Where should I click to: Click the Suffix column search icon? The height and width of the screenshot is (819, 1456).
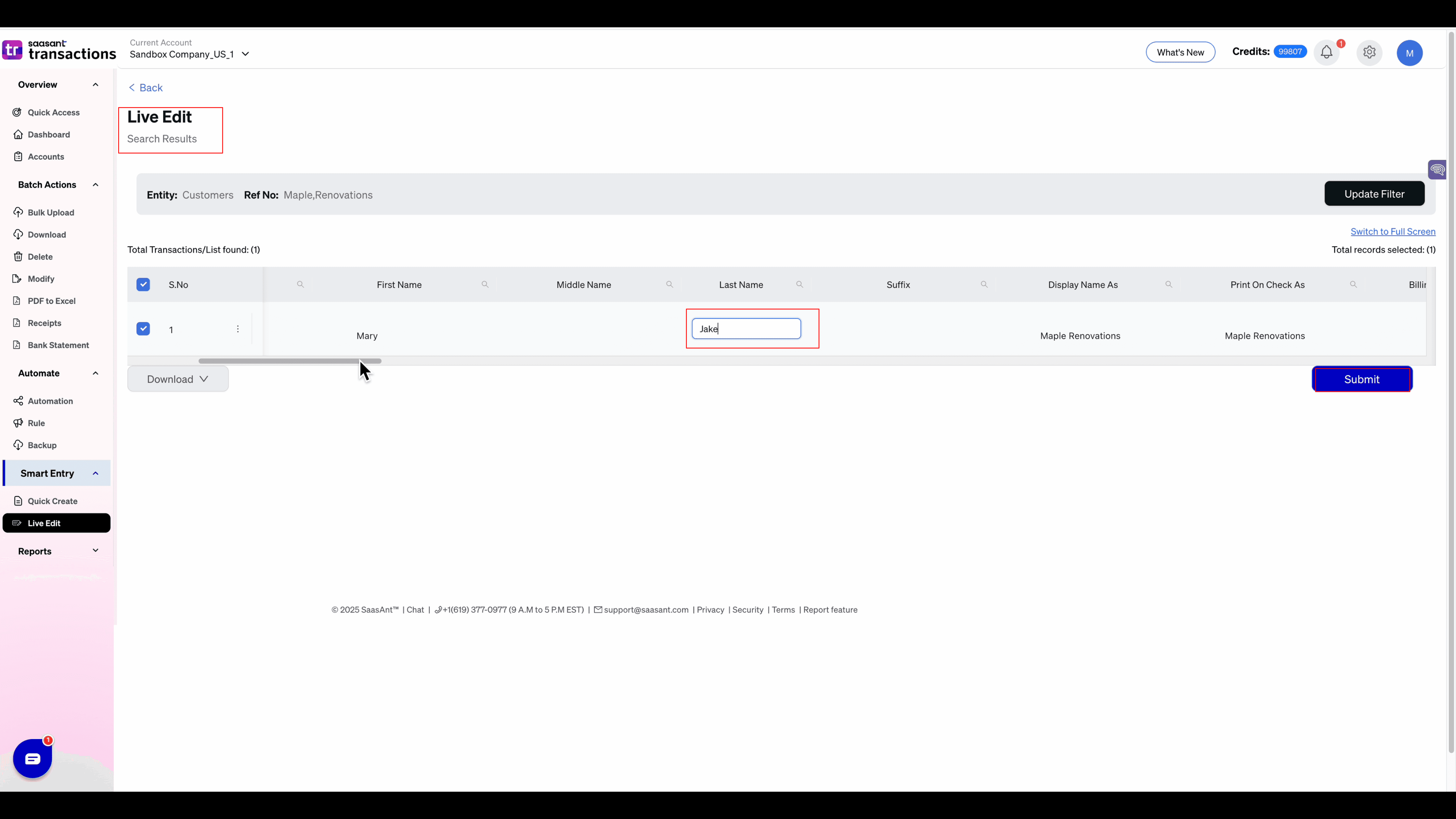[984, 284]
